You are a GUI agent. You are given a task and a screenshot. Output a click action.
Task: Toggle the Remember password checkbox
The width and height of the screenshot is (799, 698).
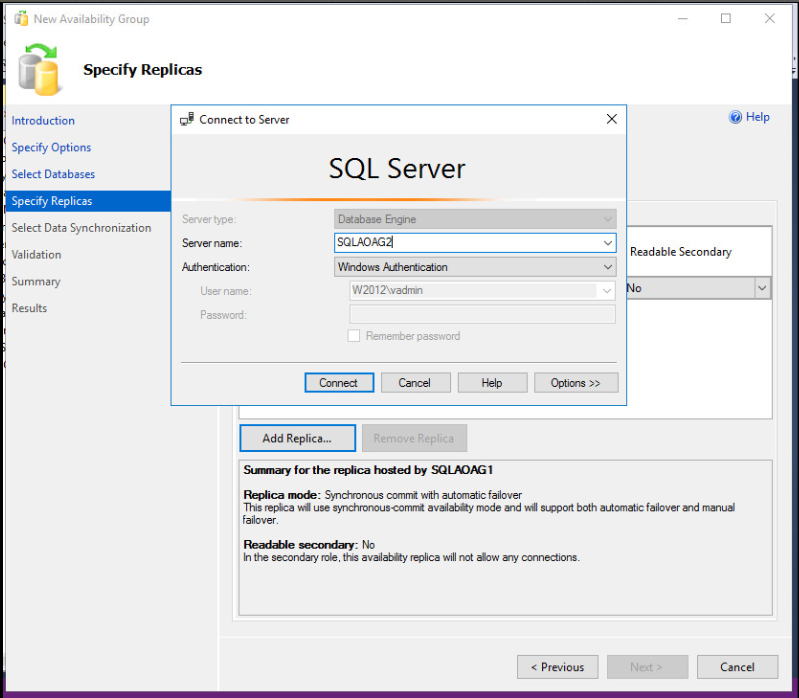(354, 336)
